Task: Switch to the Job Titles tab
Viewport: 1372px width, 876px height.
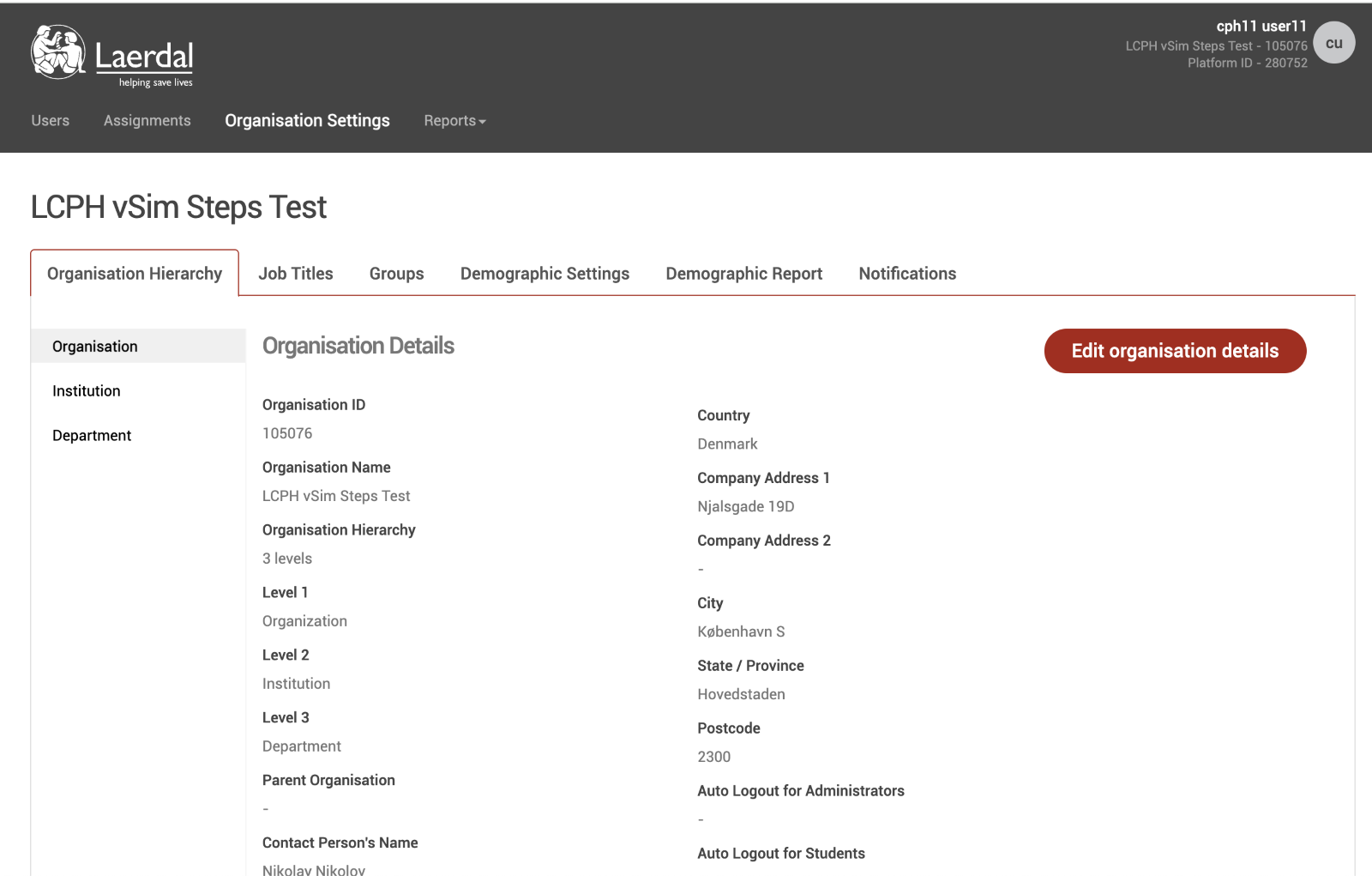Action: (296, 274)
